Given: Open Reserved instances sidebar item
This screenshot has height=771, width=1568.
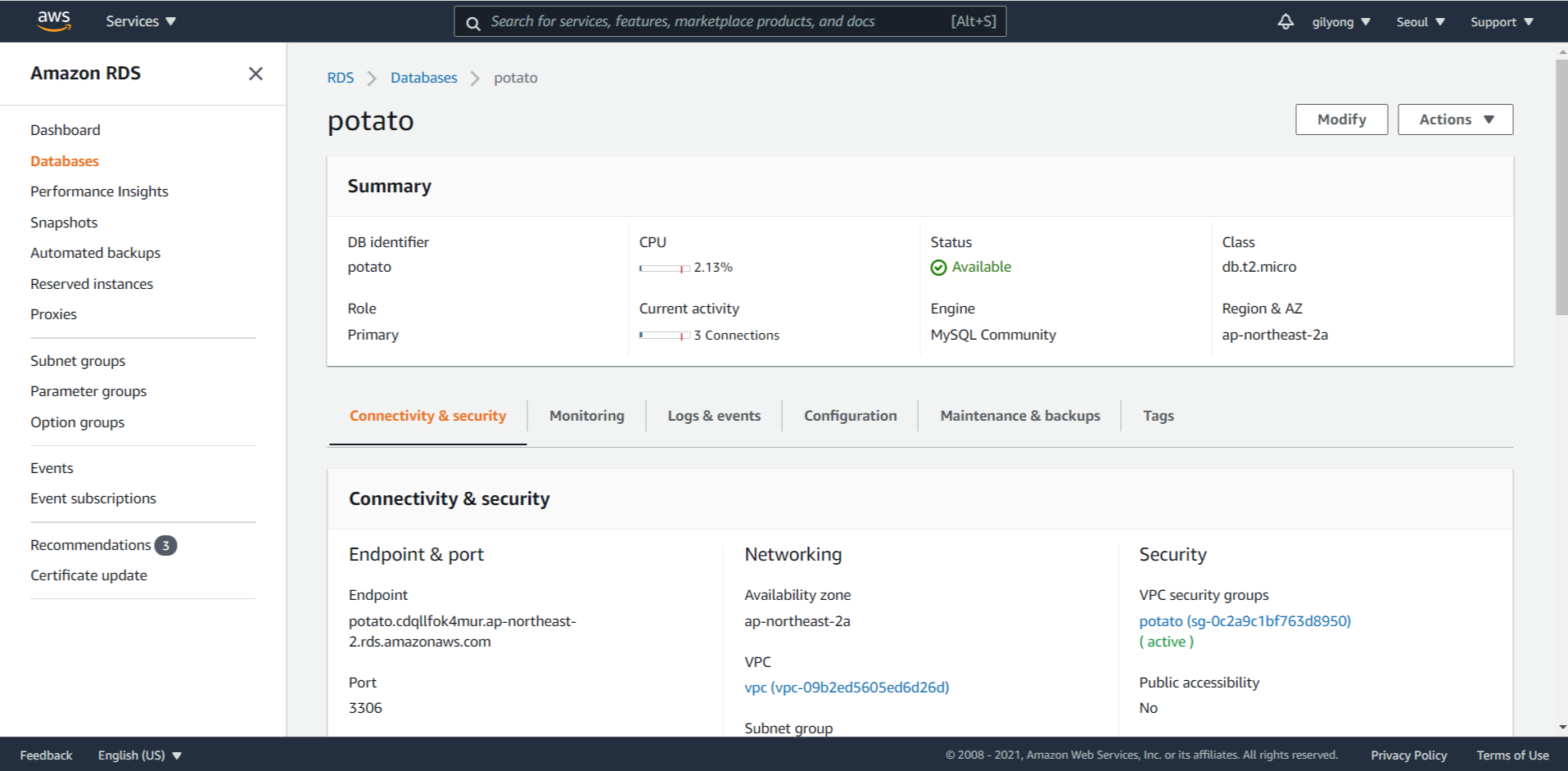Looking at the screenshot, I should [92, 284].
